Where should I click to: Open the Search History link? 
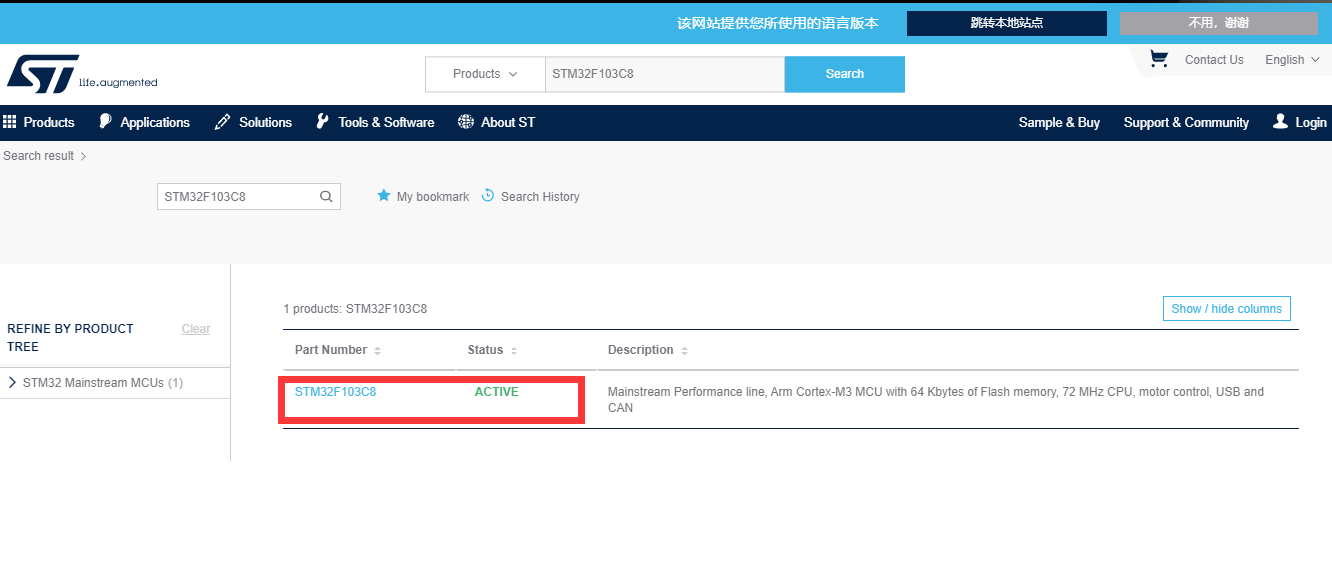[x=540, y=197]
